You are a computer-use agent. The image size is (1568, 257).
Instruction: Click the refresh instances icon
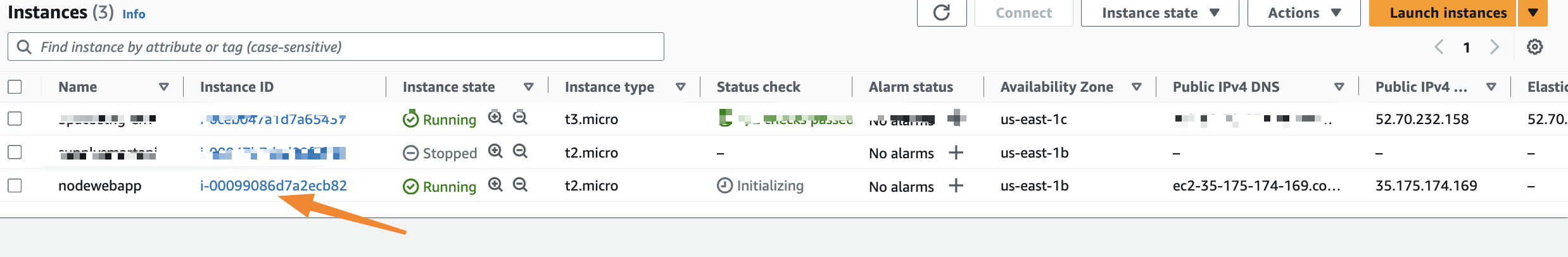point(941,13)
